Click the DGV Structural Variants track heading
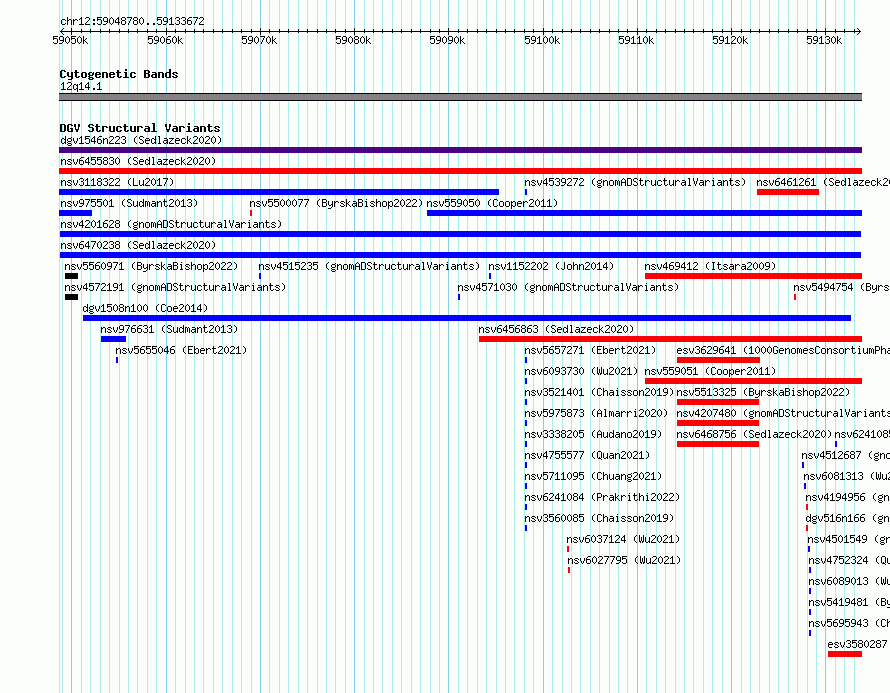This screenshot has height=693, width=890. (140, 128)
